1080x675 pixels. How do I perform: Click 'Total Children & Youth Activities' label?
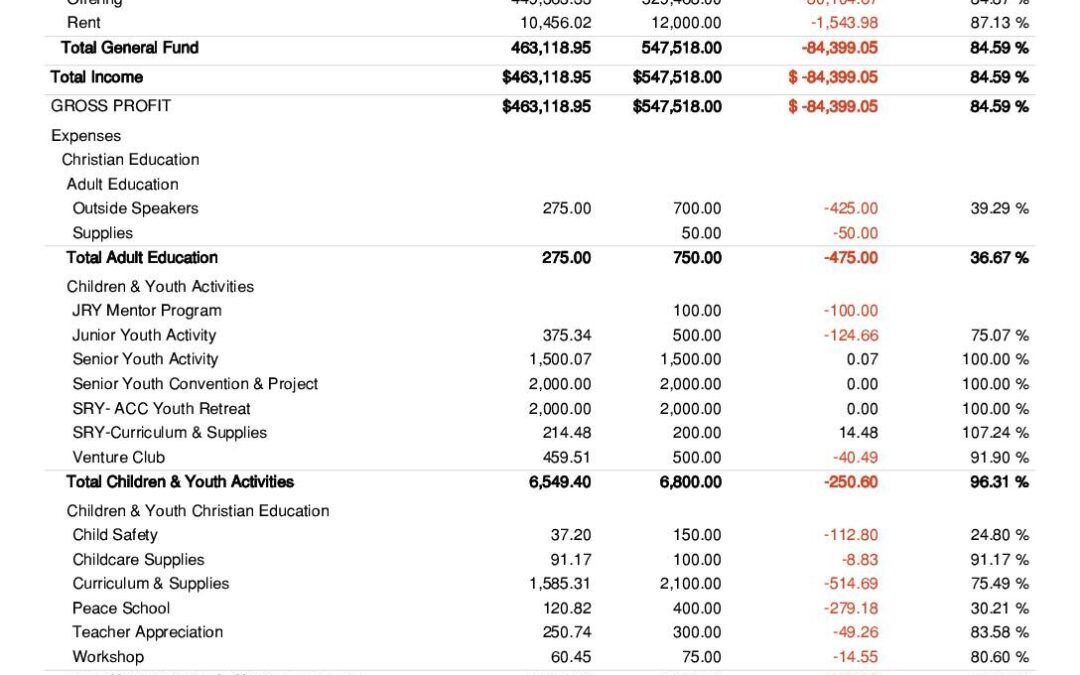click(180, 482)
